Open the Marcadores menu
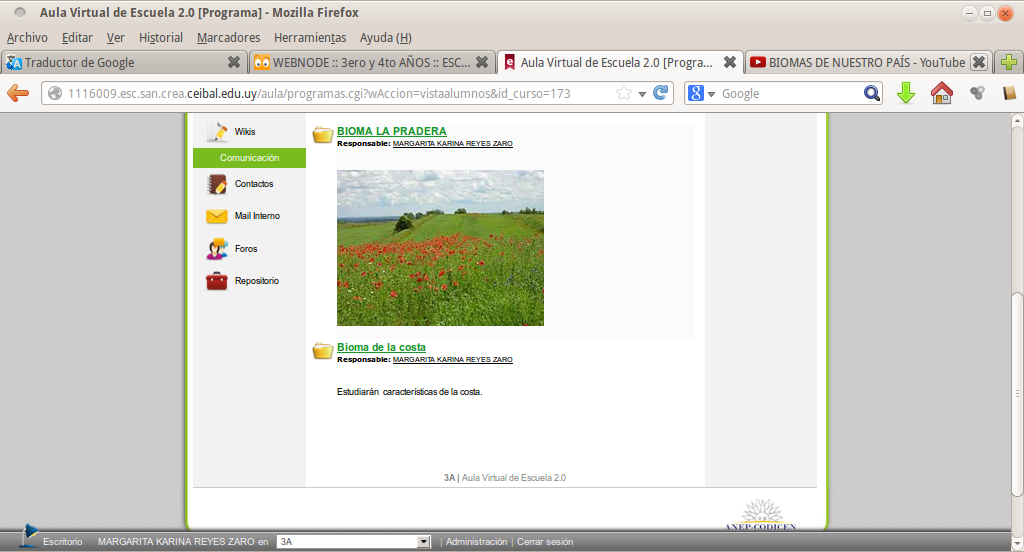 click(x=228, y=38)
